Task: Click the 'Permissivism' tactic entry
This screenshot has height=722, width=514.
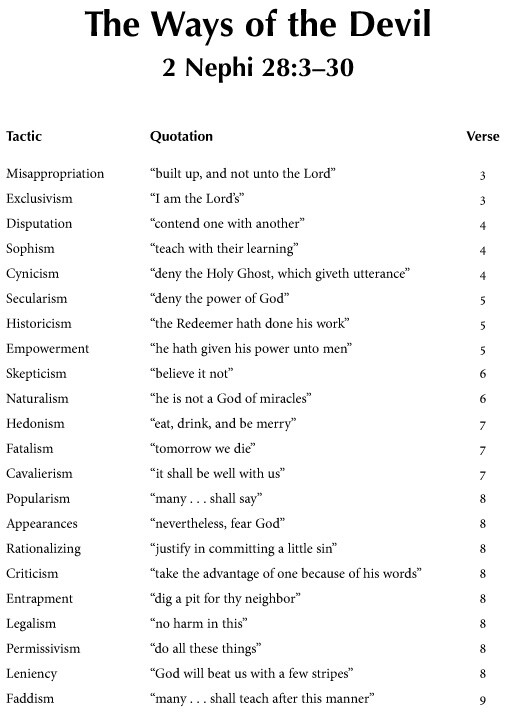Action: (43, 649)
